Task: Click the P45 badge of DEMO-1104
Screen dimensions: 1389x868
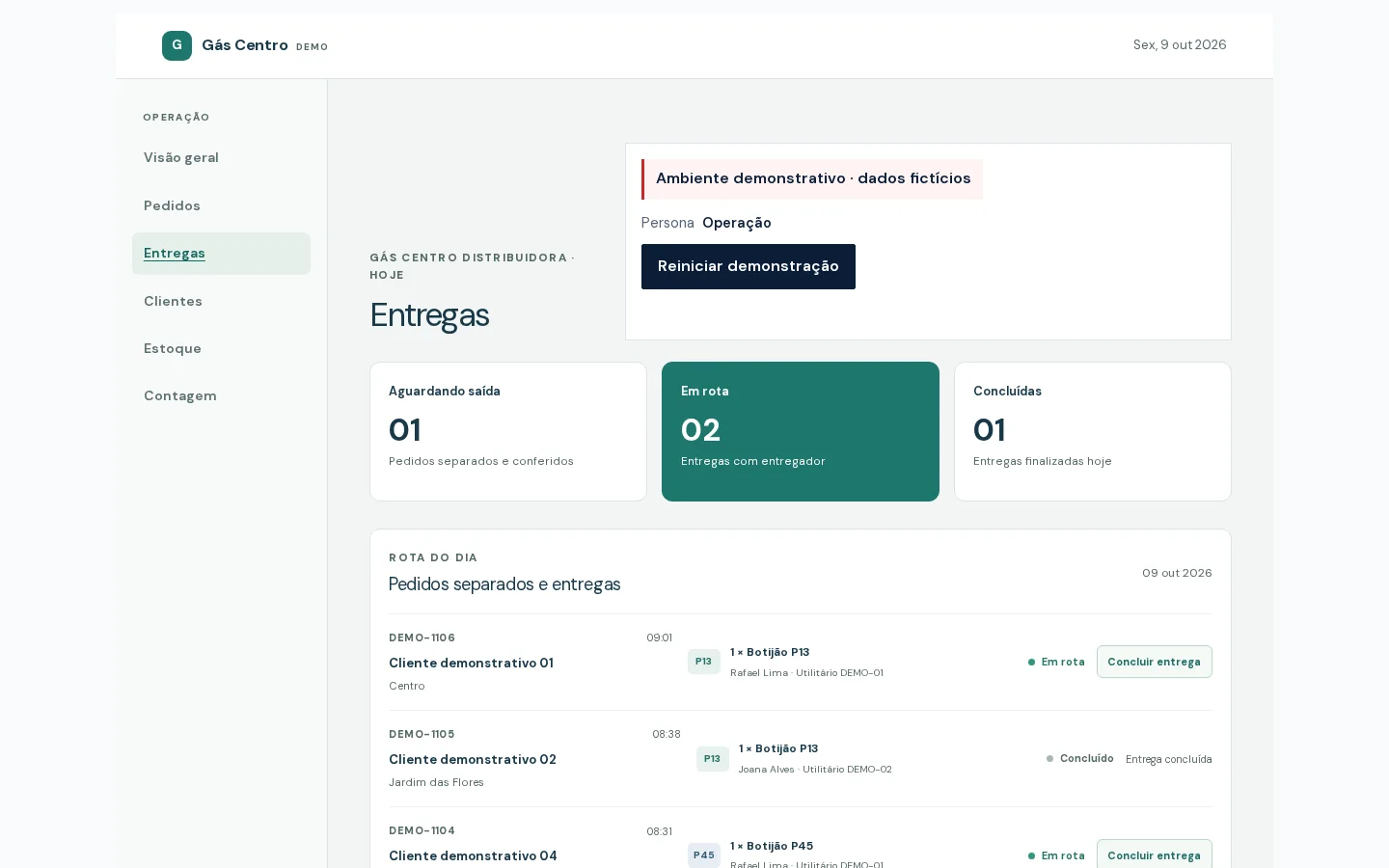Action: [x=704, y=855]
